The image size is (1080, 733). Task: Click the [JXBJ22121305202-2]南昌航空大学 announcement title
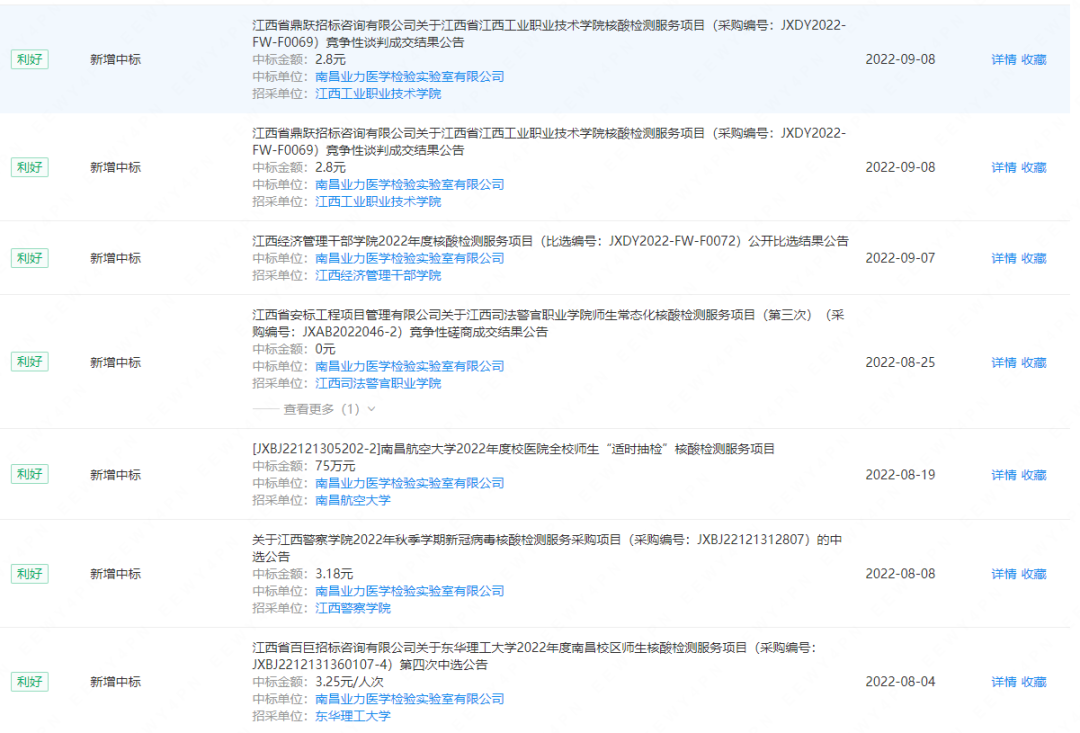[513, 449]
